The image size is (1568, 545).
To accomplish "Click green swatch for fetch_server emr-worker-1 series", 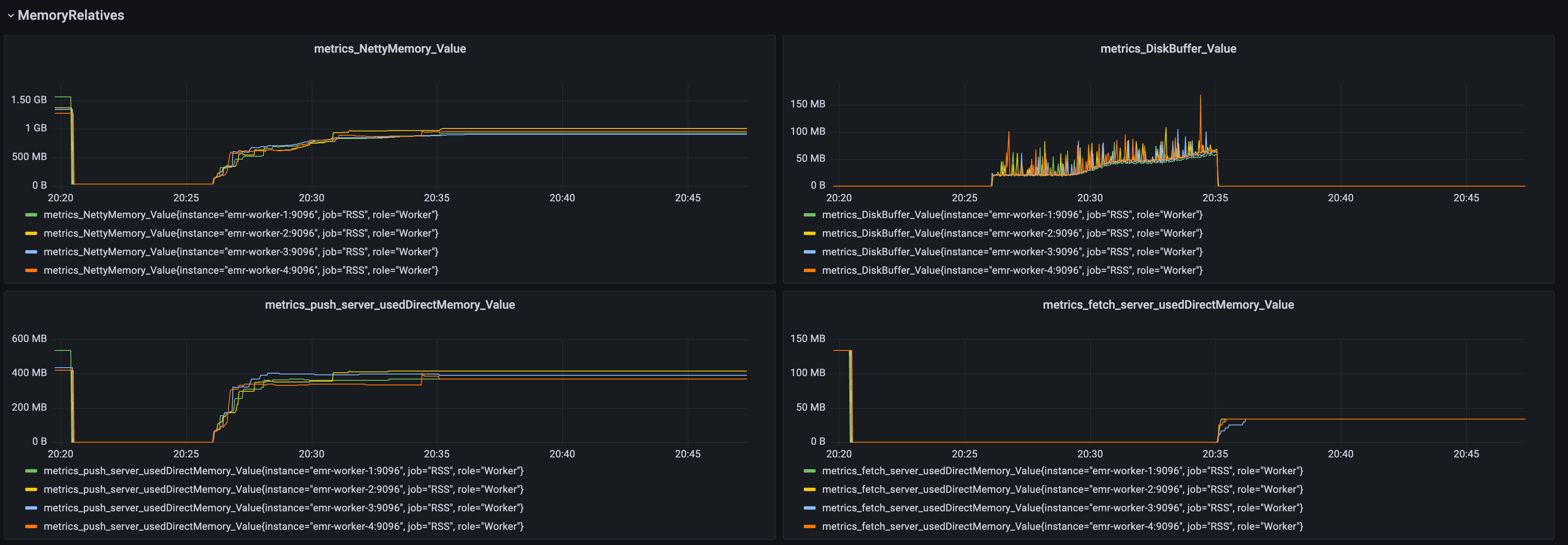I will pos(810,471).
